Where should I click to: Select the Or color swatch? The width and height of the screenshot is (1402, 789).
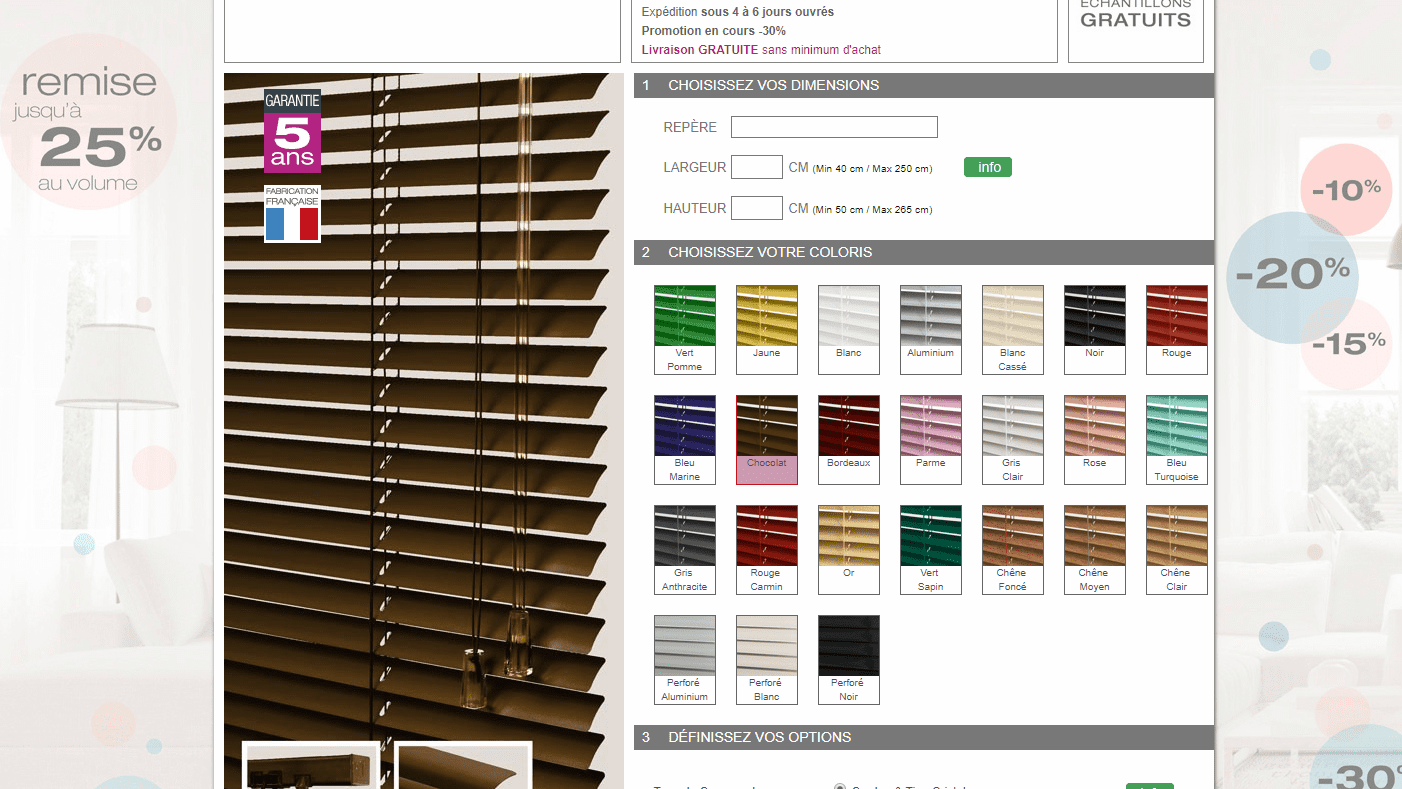tap(849, 550)
